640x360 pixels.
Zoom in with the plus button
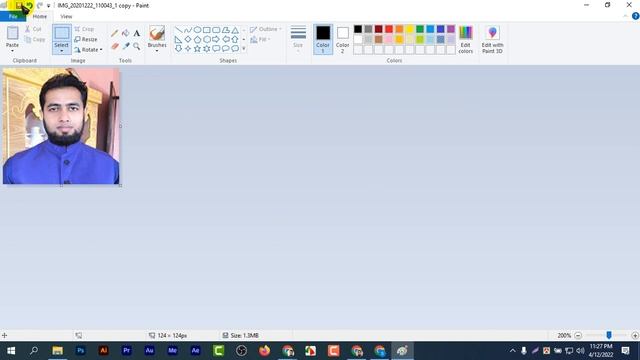coord(635,336)
